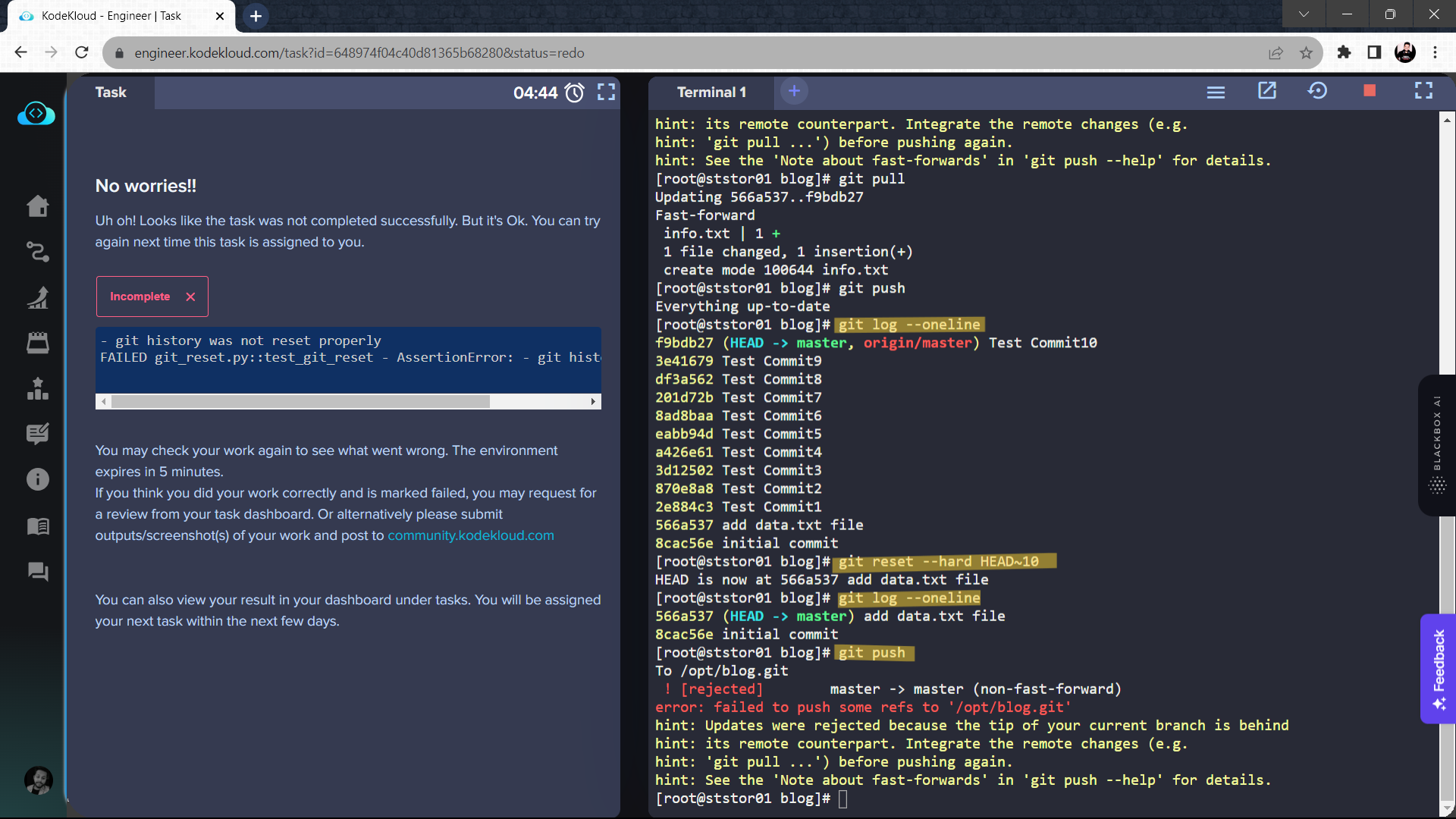Open the Feedback side tab
Image resolution: width=1456 pixels, height=819 pixels.
tap(1439, 667)
